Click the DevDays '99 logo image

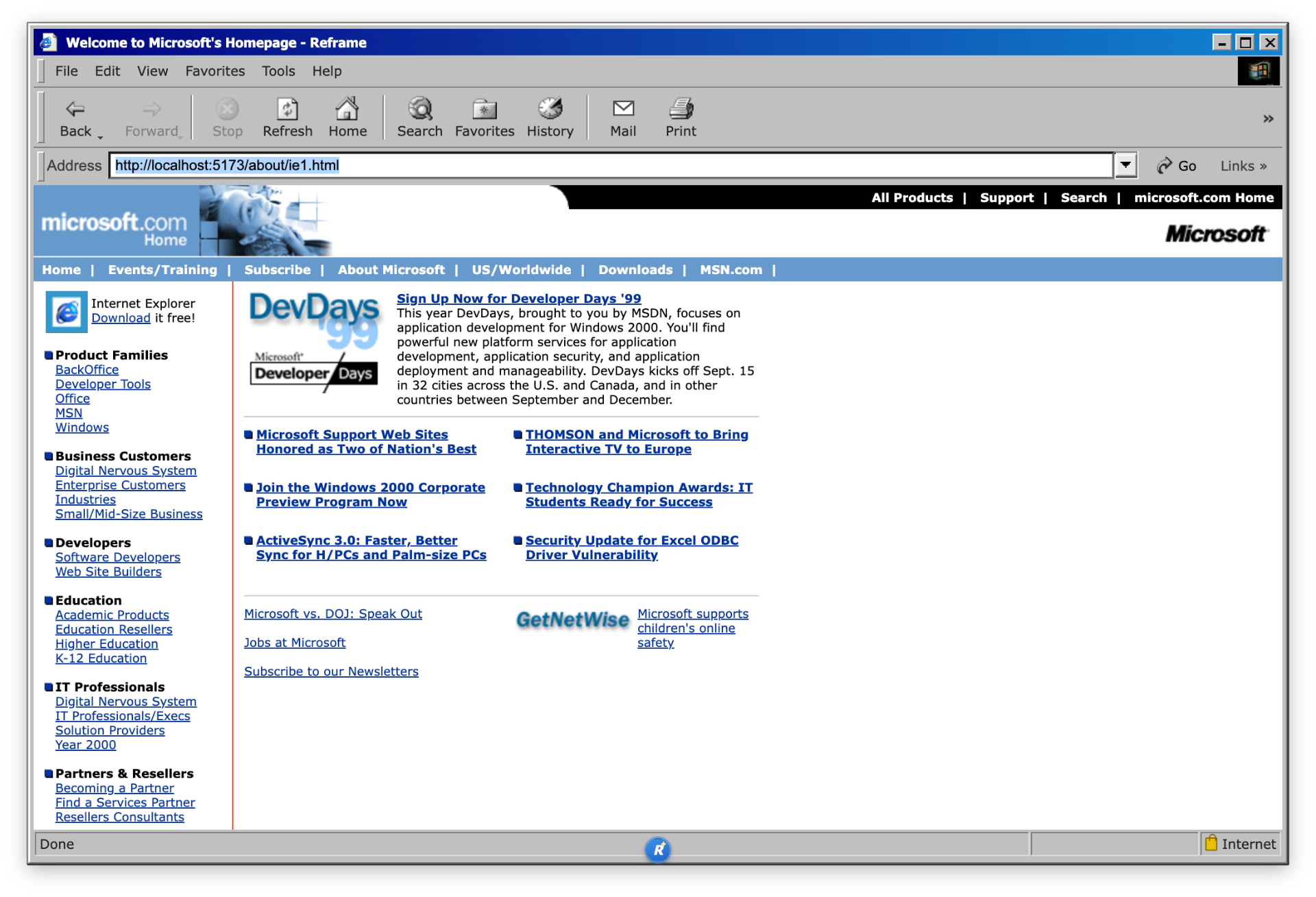click(314, 342)
